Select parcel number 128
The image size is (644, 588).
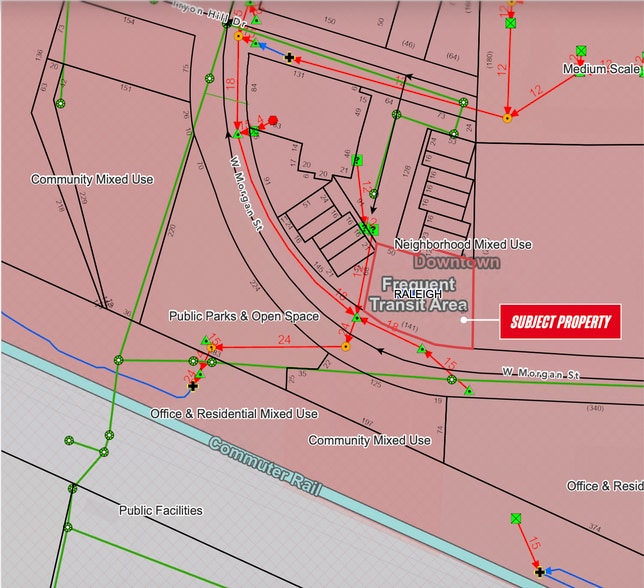407,171
